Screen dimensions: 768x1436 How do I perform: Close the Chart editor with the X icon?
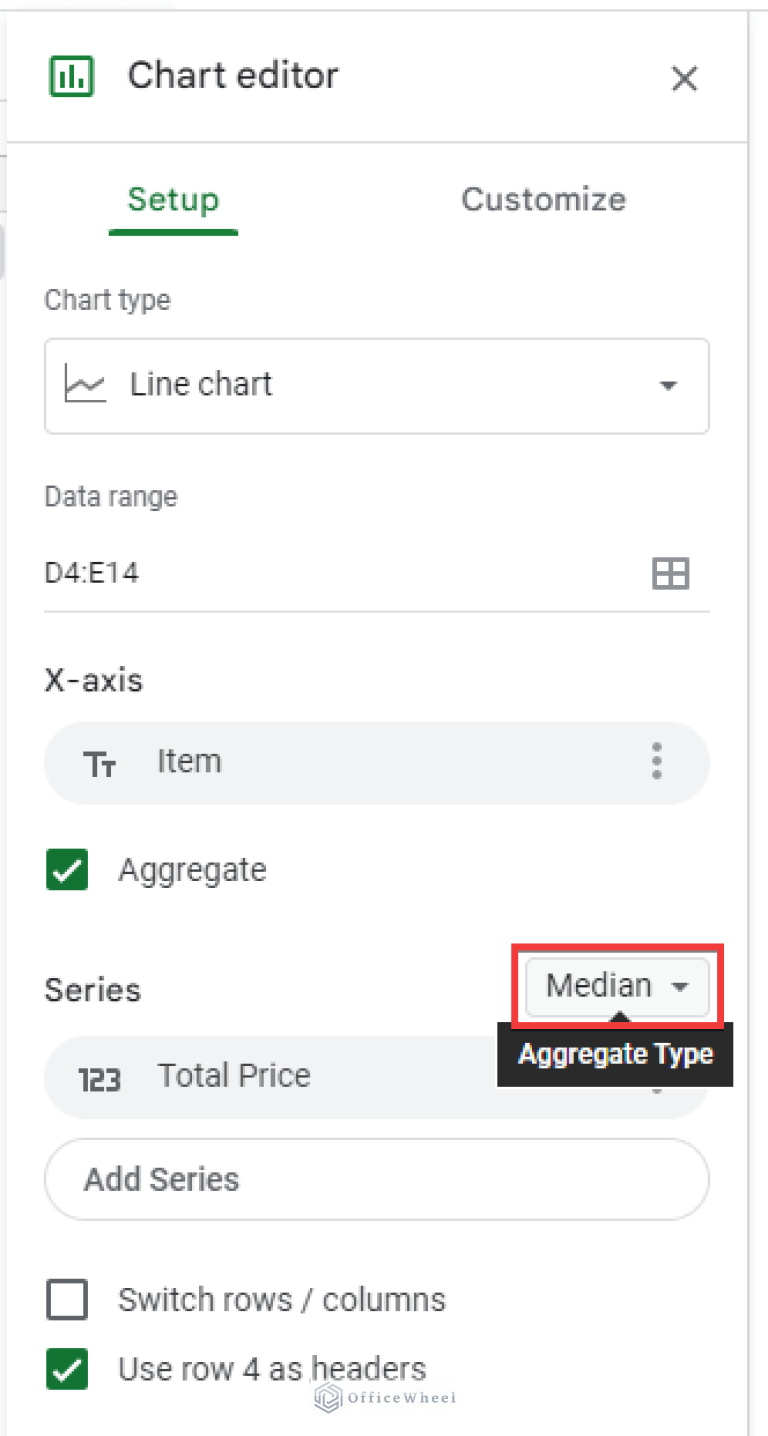pos(685,78)
